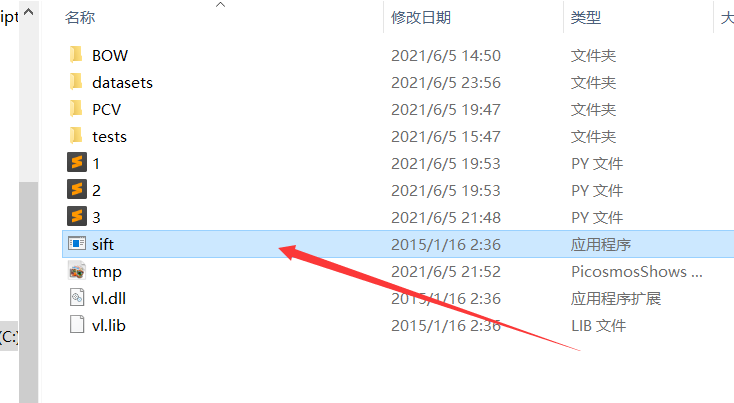
Task: Click the navigation pane scrollbar thumb
Action: [29, 292]
